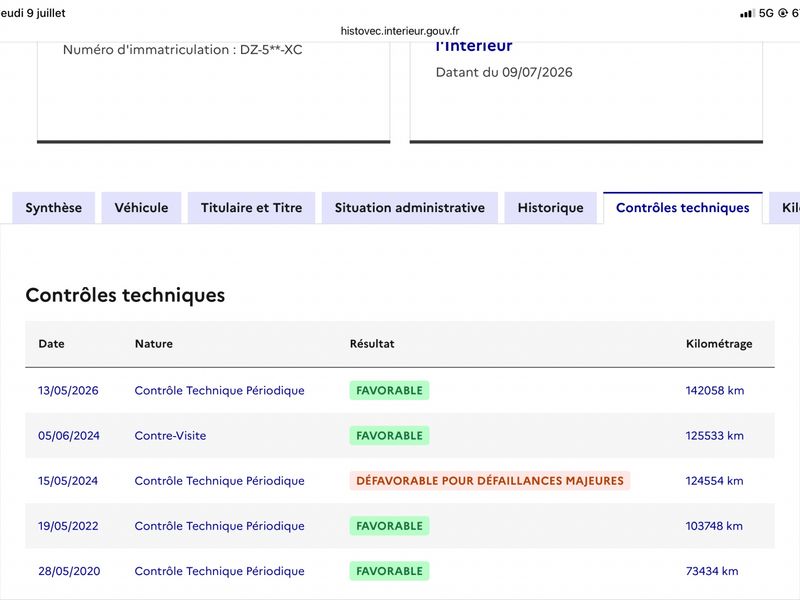Tap the cellular signal bars icon
800x600 pixels.
point(747,14)
